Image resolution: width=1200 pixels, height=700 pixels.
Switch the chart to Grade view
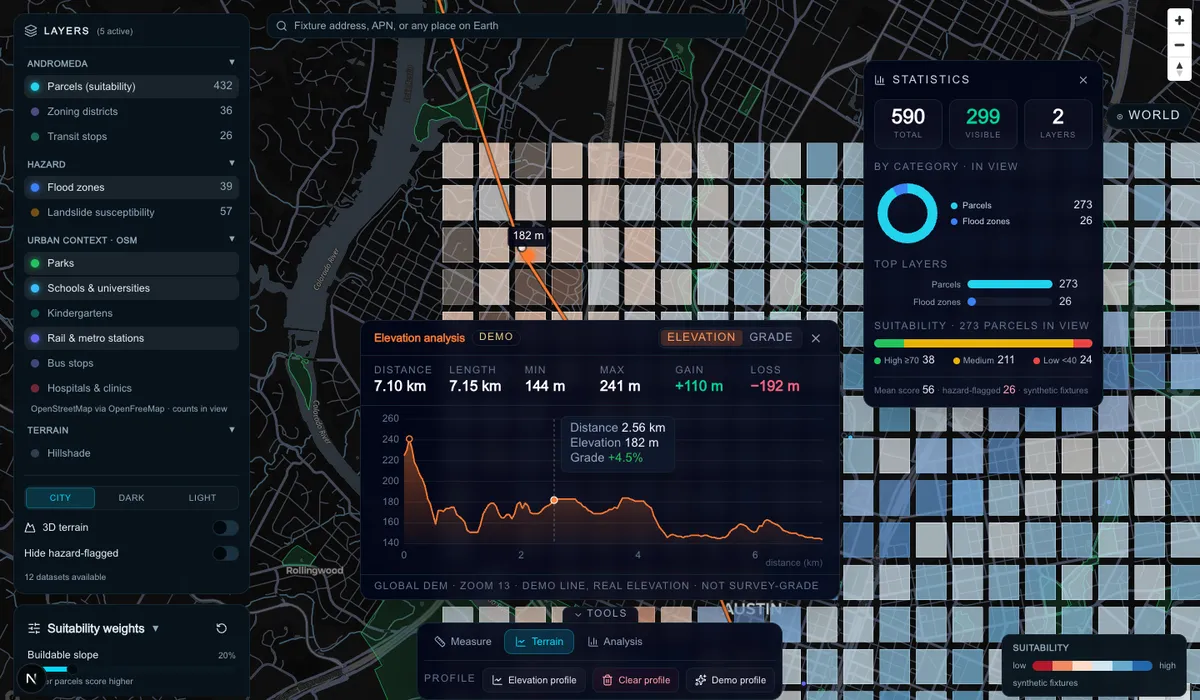coord(771,338)
